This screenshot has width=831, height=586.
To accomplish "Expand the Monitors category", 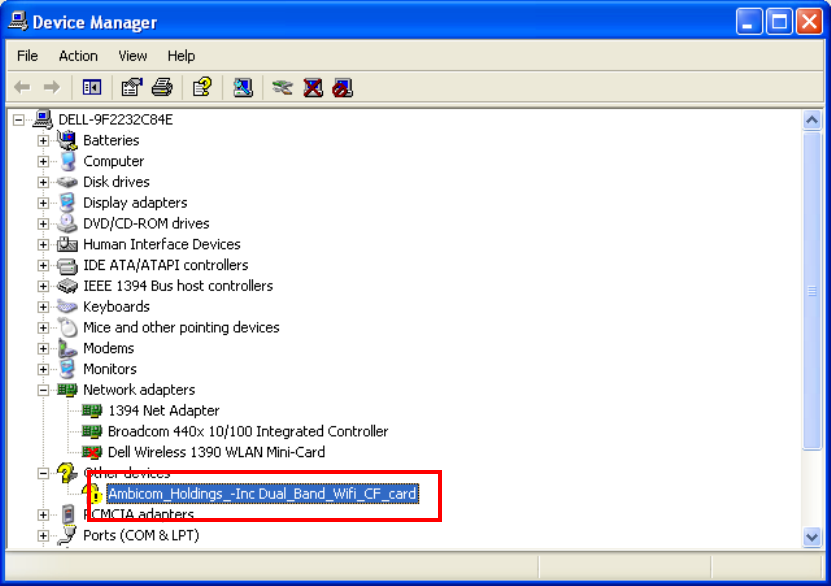I will 43,369.
